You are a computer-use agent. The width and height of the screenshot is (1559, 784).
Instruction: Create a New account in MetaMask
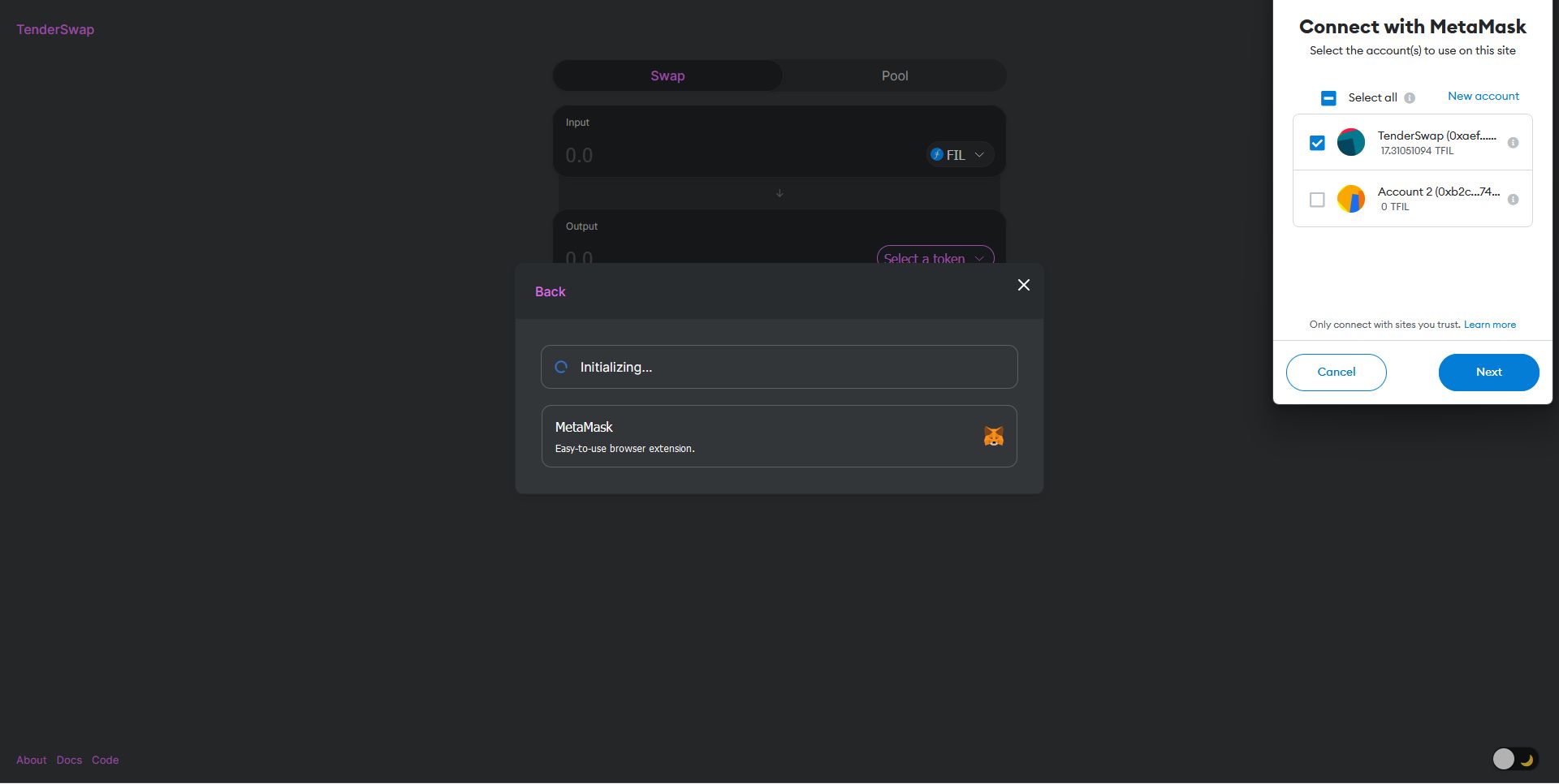pos(1483,96)
